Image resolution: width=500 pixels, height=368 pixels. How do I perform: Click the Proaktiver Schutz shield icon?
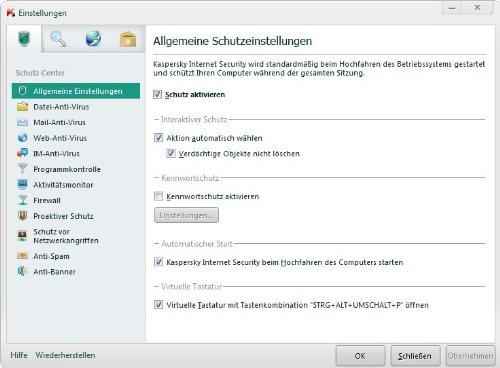[x=22, y=216]
